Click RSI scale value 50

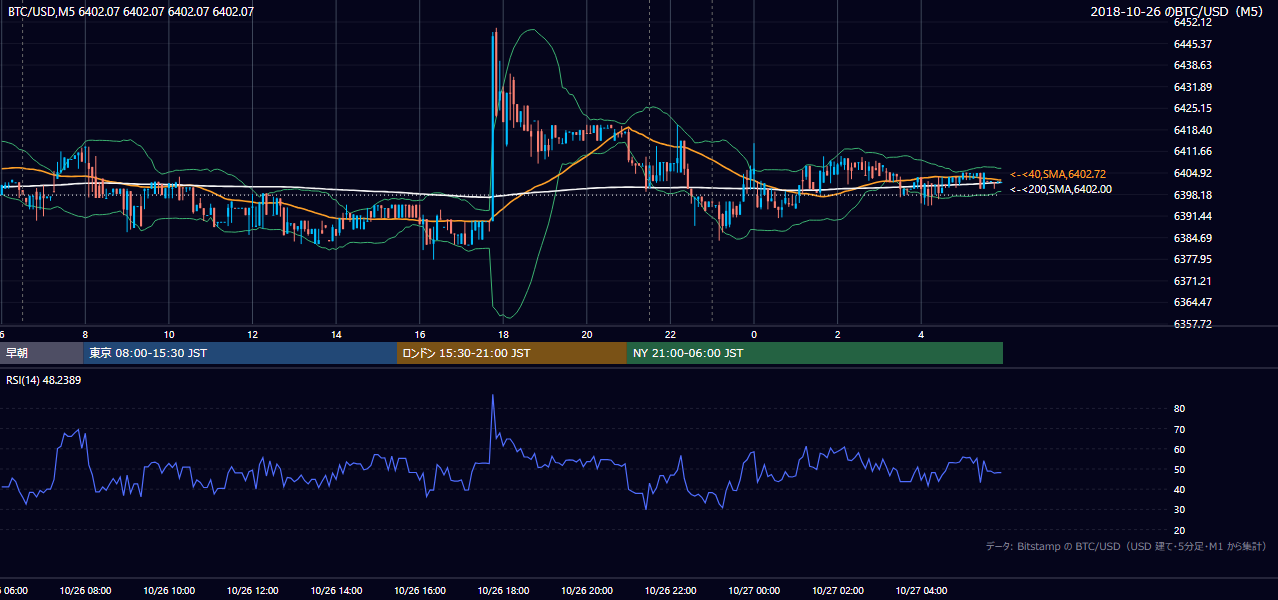[1179, 469]
